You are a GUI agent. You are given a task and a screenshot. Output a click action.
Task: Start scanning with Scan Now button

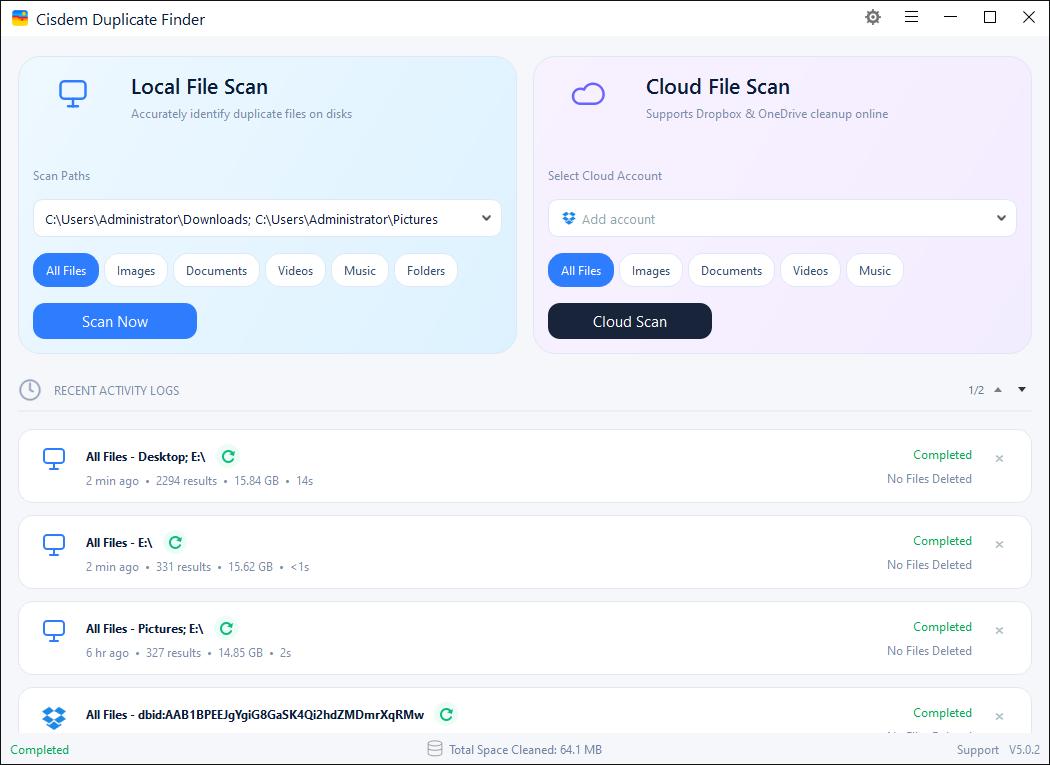[x=115, y=321]
